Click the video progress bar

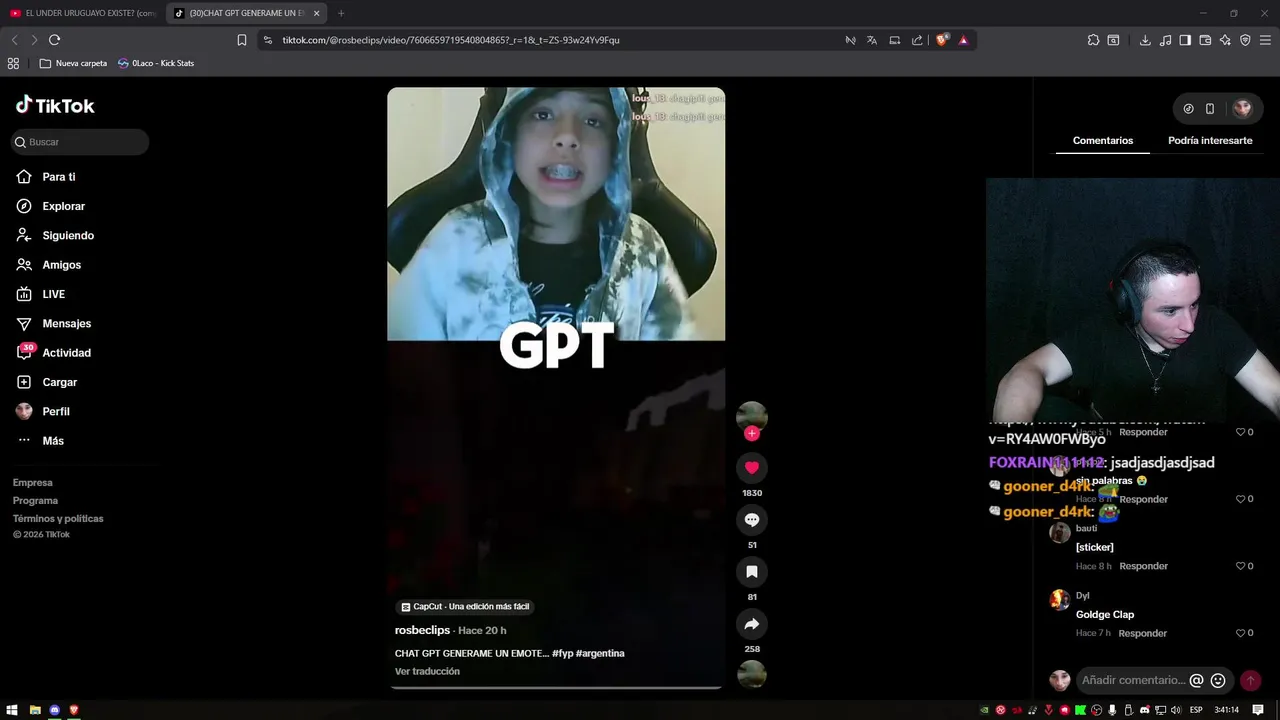coord(556,687)
